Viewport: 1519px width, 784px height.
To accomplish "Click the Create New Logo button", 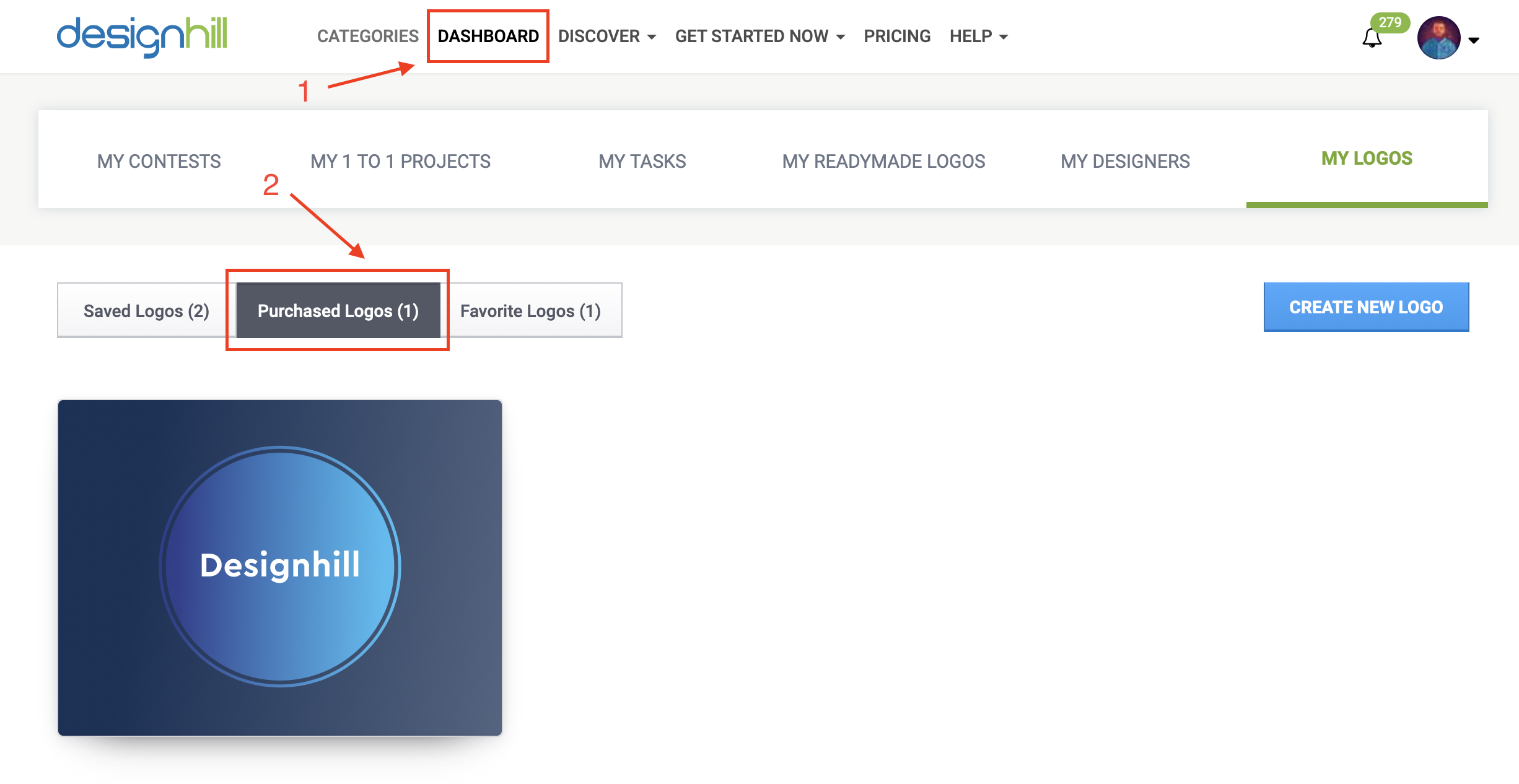I will pos(1366,307).
